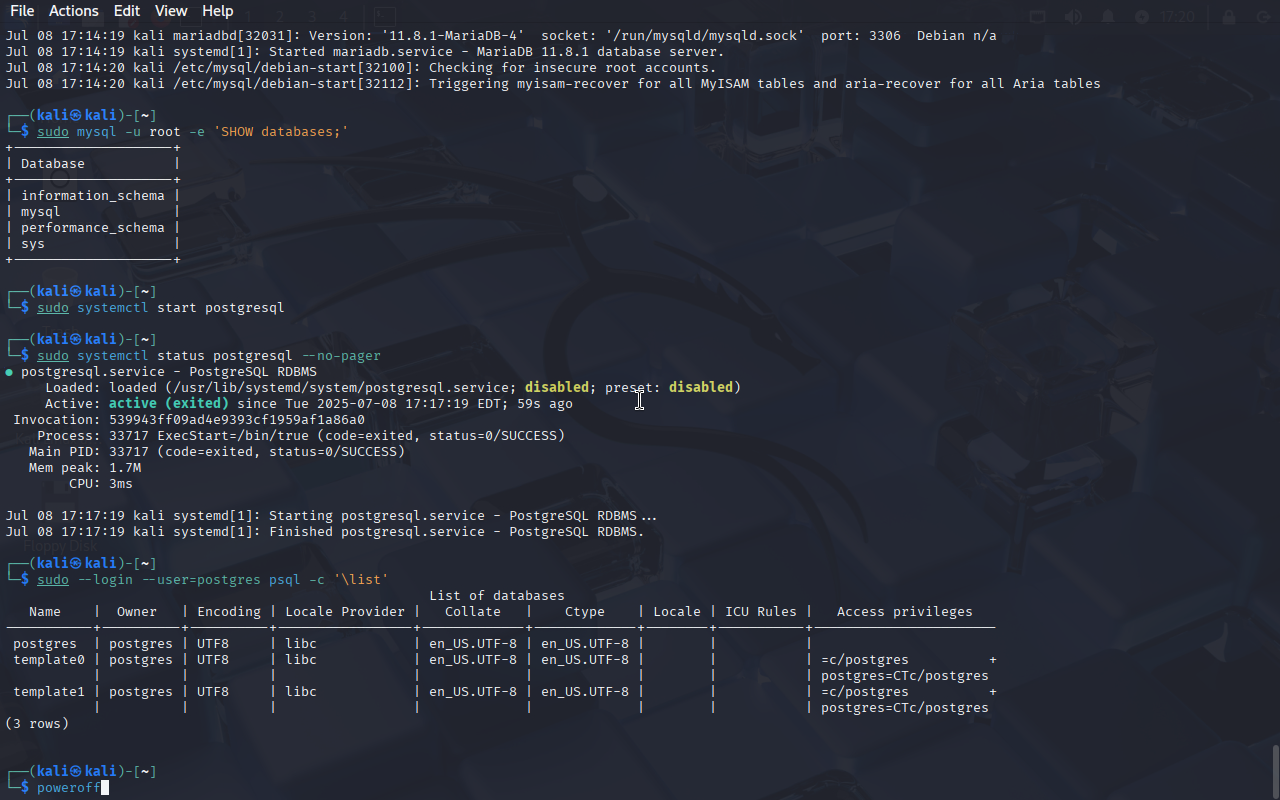
Task: Click 'Checking for insecure root accounts' message
Action: pyautogui.click(x=573, y=68)
